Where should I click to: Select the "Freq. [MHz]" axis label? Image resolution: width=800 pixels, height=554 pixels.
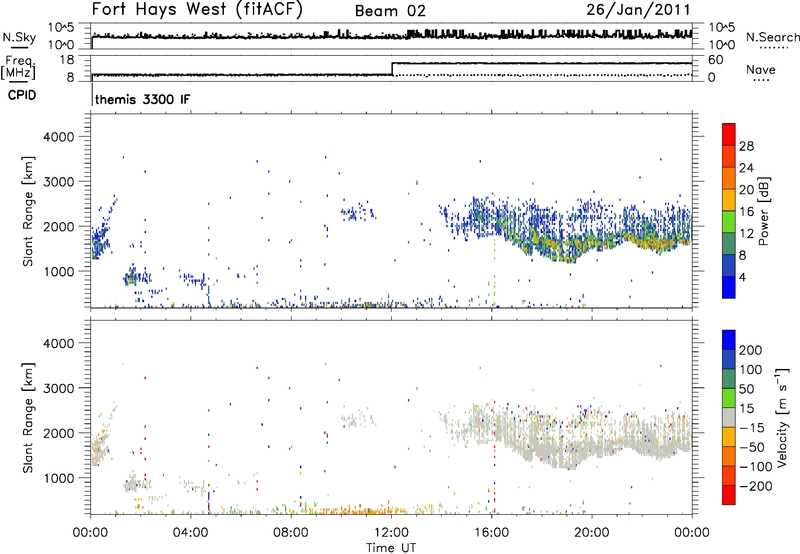(19, 68)
